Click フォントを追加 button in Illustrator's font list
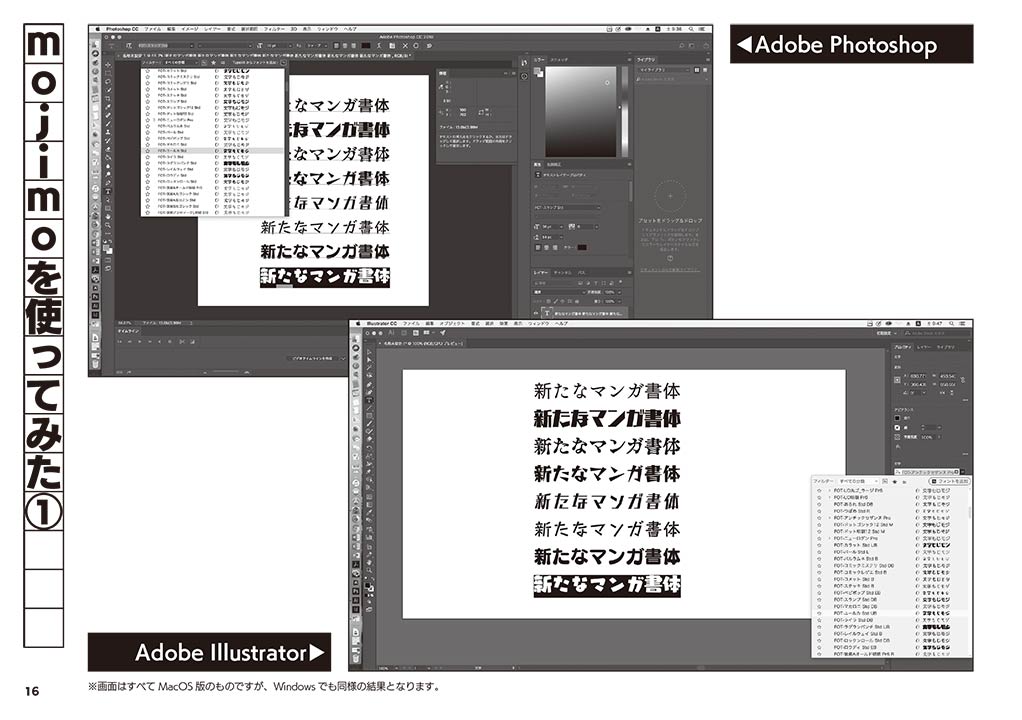Image resolution: width=1022 pixels, height=720 pixels. pos(949,482)
